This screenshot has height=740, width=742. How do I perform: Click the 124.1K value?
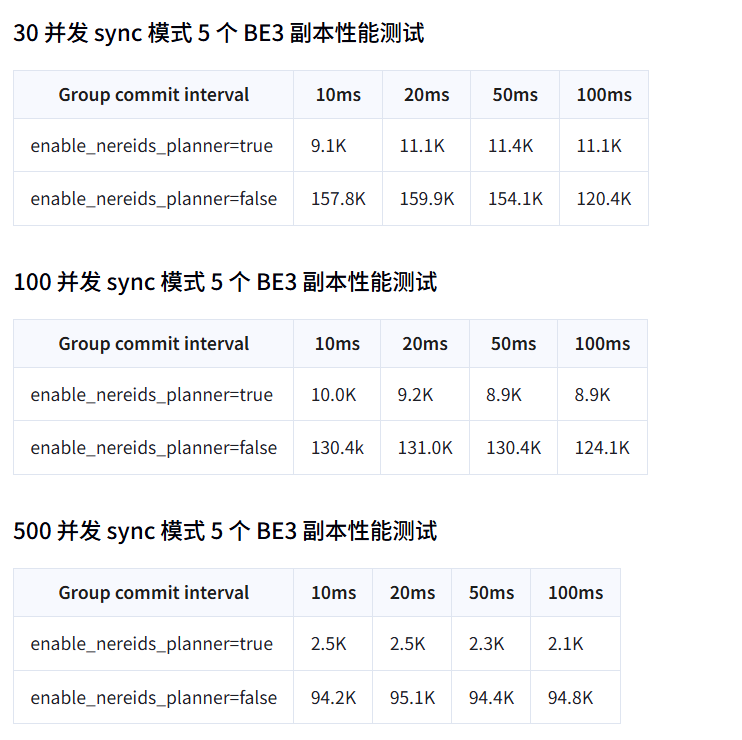point(602,448)
